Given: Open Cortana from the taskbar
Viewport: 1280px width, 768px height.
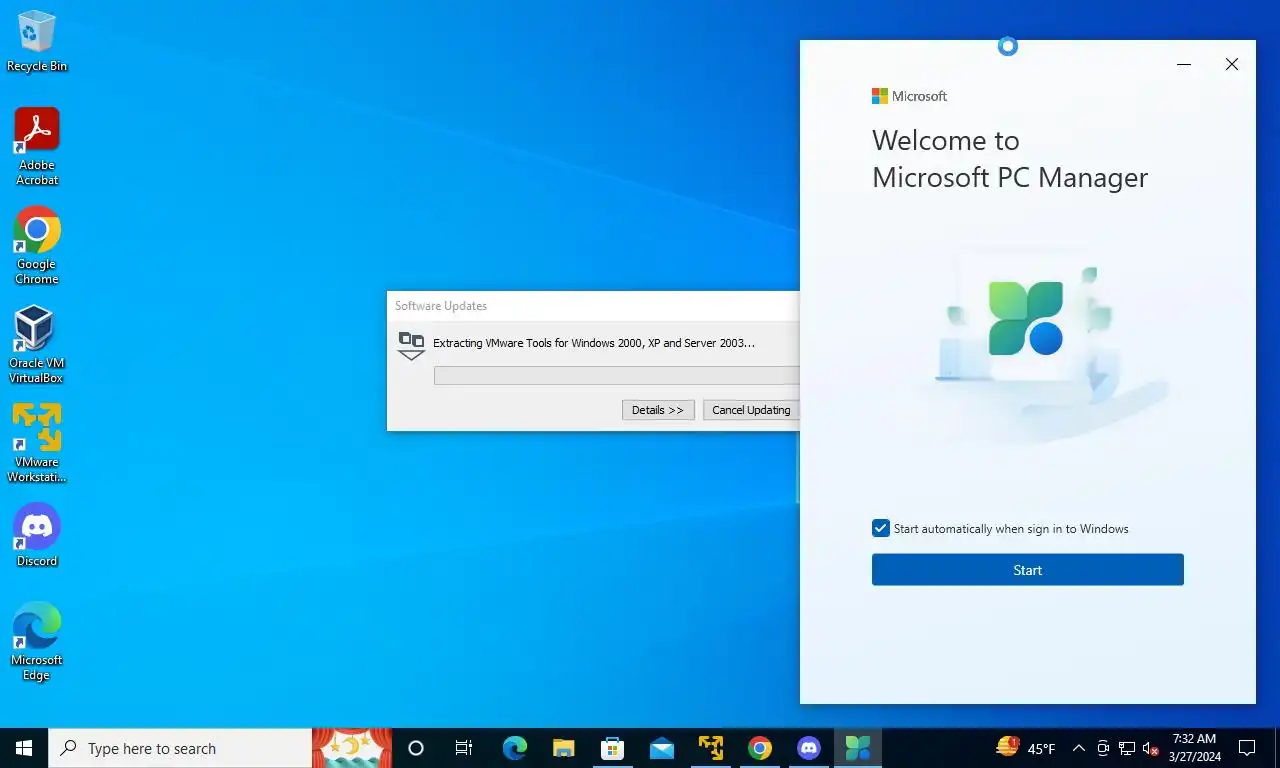Looking at the screenshot, I should 416,748.
